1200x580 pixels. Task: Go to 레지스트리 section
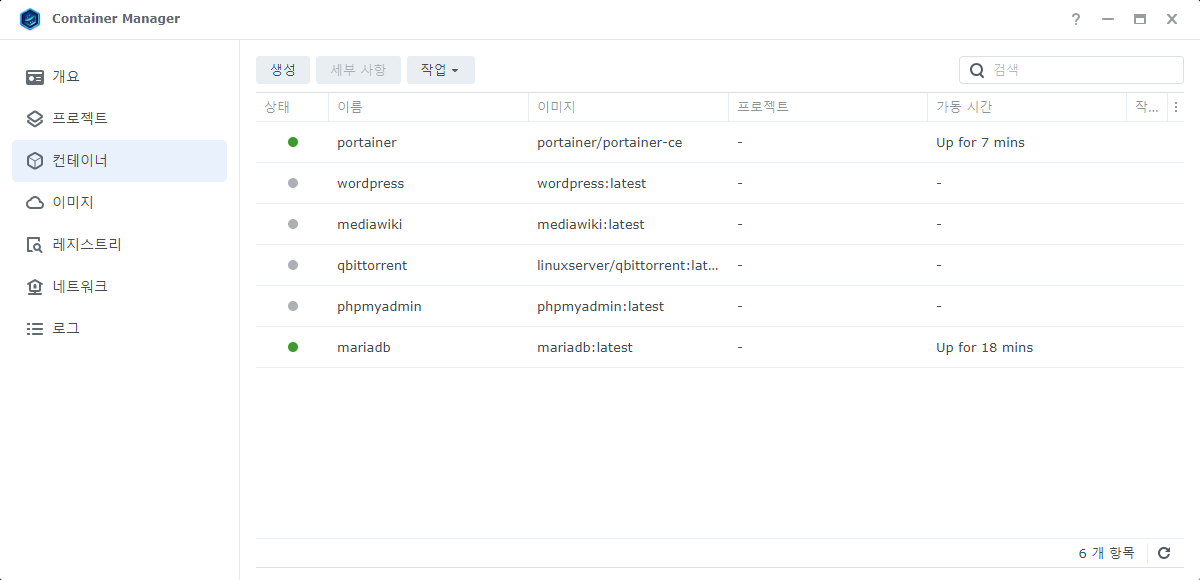coord(119,245)
